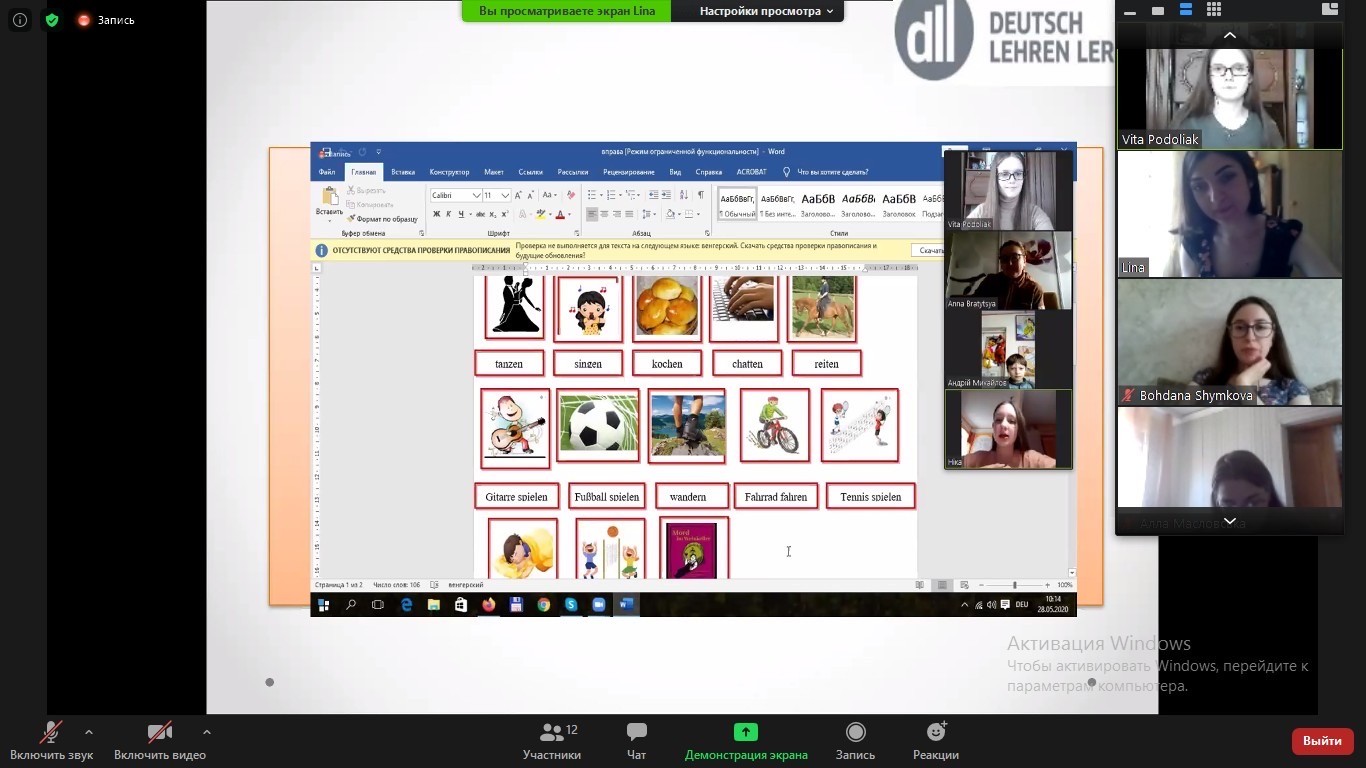The image size is (1366, 768).
Task: Click the Запись recording indicator at top
Action: [x=106, y=20]
